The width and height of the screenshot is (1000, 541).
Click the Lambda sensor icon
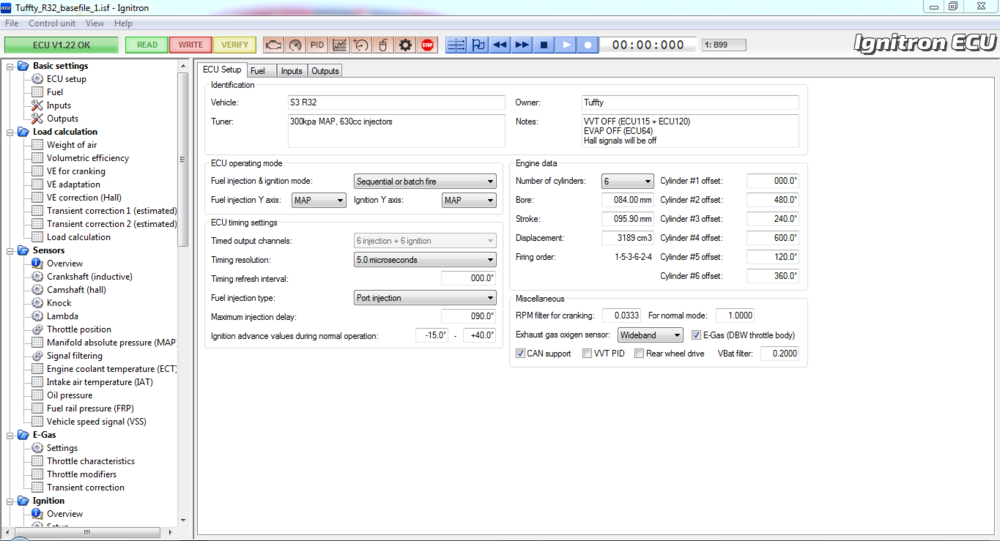tap(38, 316)
